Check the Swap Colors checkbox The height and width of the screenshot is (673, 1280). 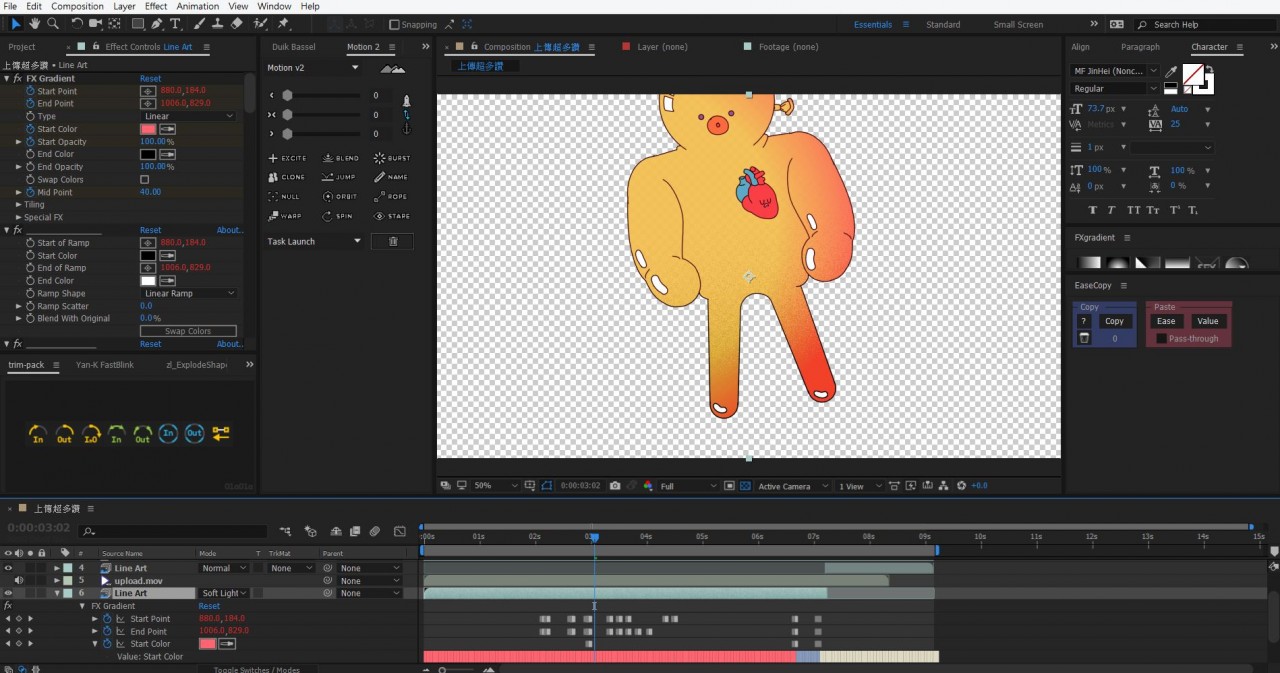click(x=144, y=180)
